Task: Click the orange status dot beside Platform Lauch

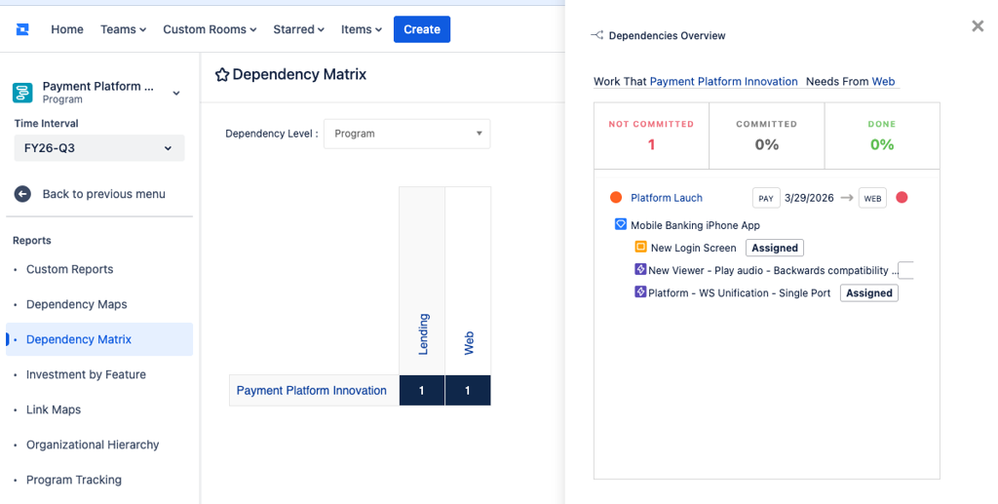Action: point(615,197)
